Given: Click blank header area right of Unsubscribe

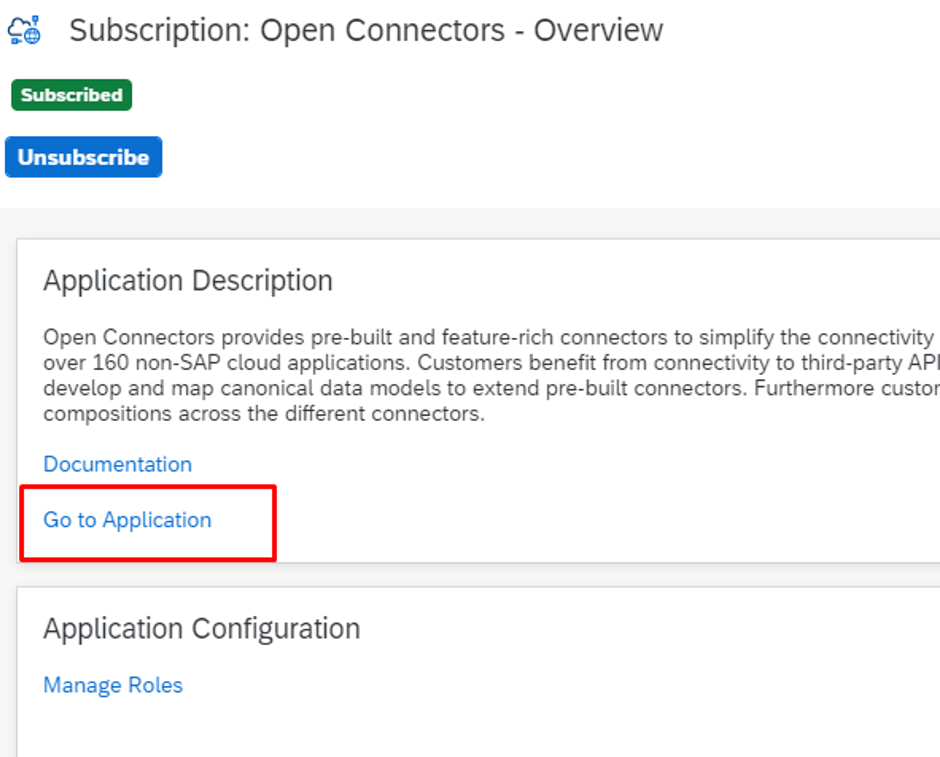Looking at the screenshot, I should click(540, 157).
